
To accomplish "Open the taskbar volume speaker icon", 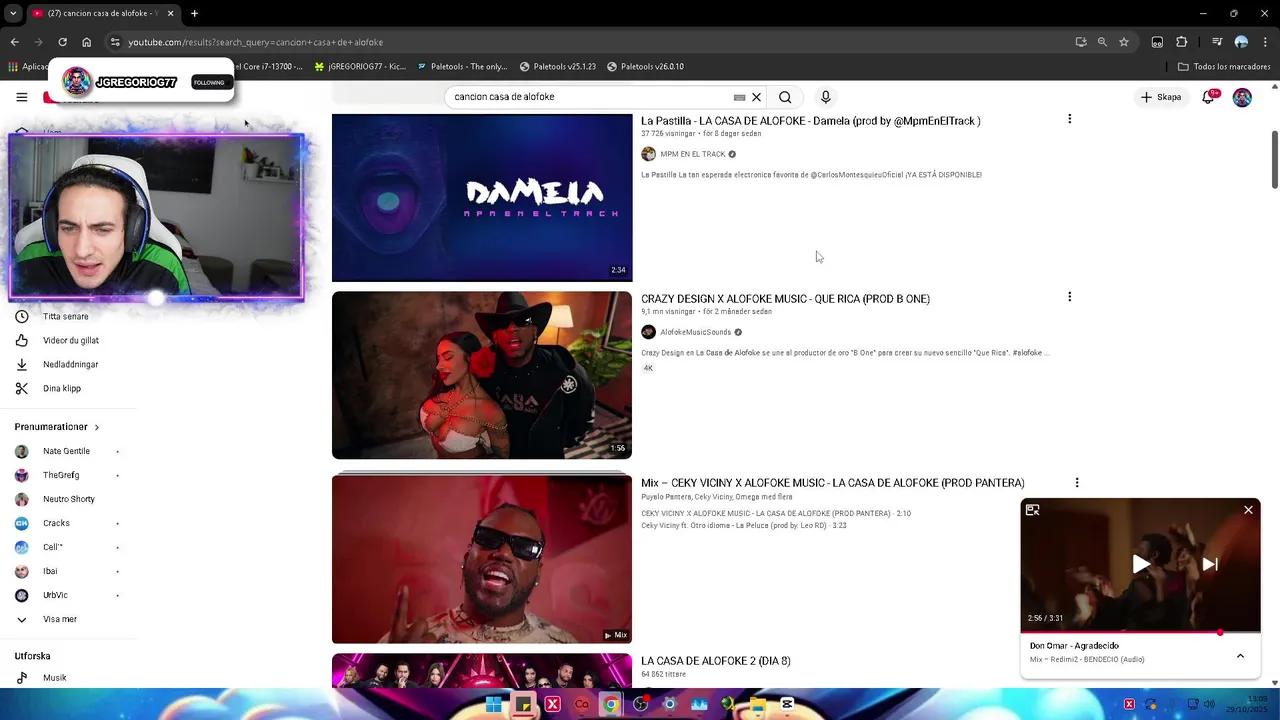I will click(1210, 704).
